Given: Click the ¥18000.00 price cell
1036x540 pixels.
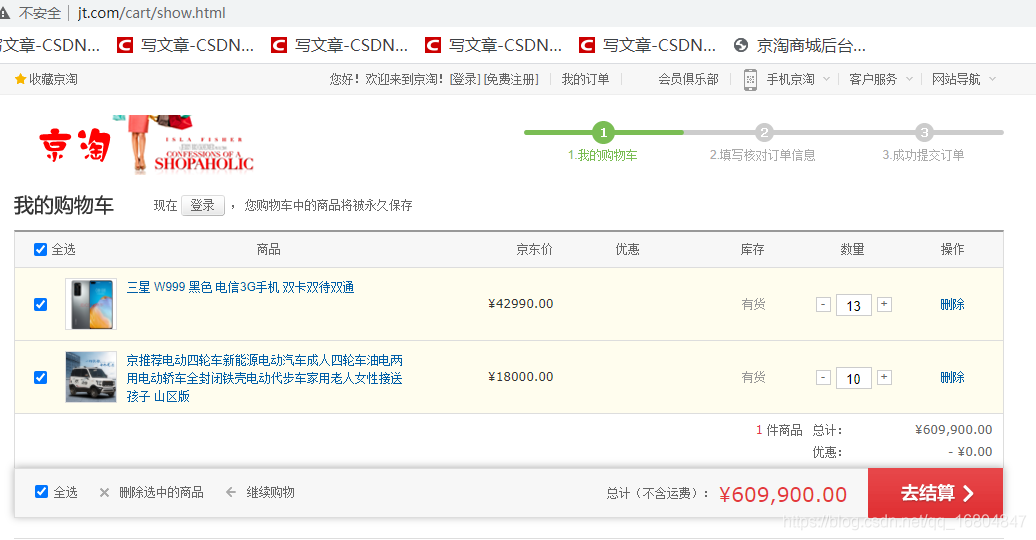Looking at the screenshot, I should 521,376.
